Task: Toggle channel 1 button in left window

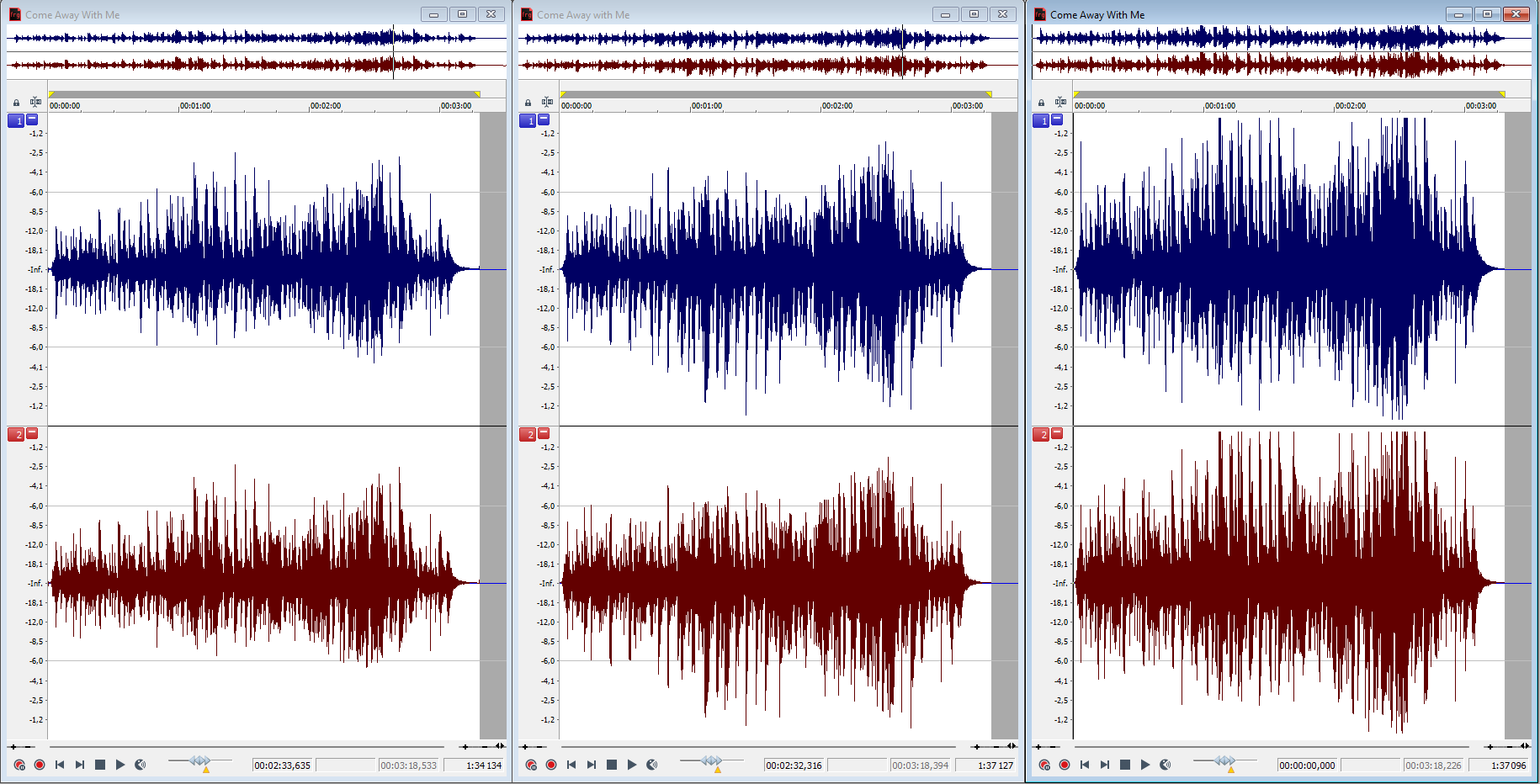Action: click(x=16, y=121)
